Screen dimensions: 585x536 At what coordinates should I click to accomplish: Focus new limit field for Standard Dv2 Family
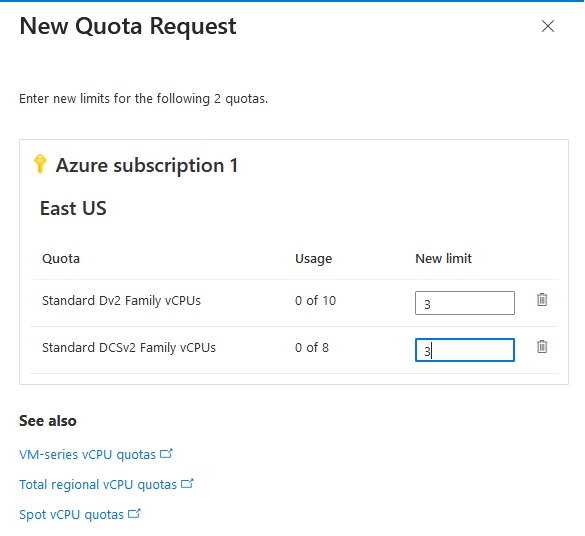[464, 303]
